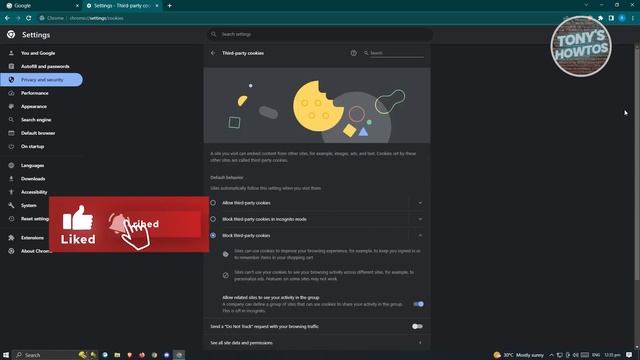Click the weather widget in the taskbar

pyautogui.click(x=518, y=355)
